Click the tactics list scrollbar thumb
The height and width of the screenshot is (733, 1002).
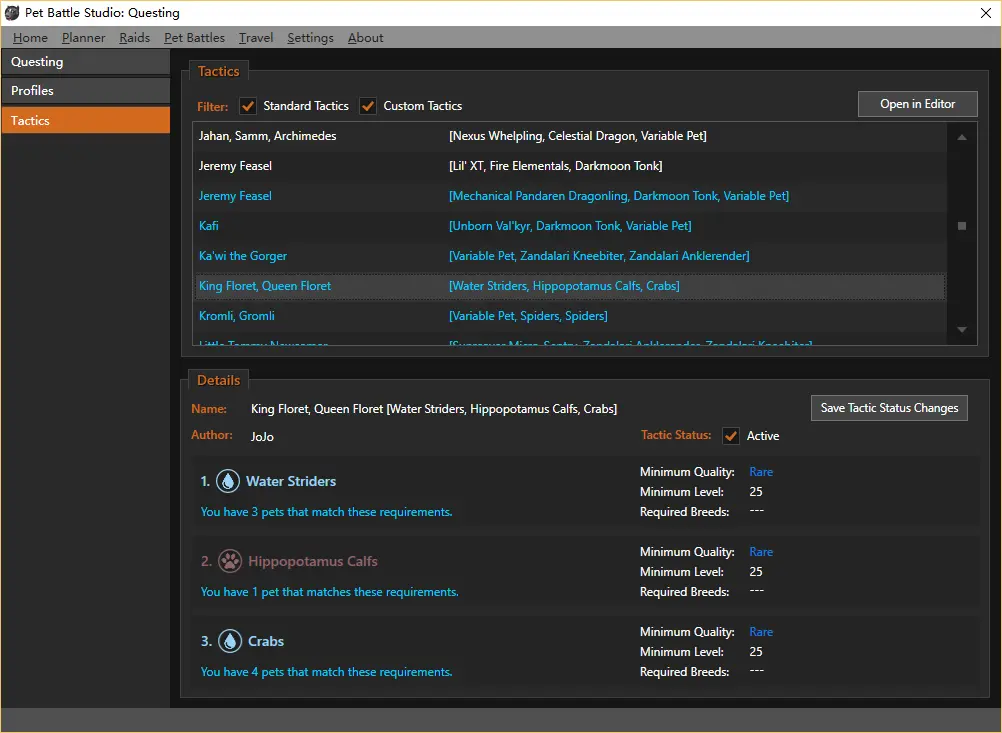[x=962, y=226]
